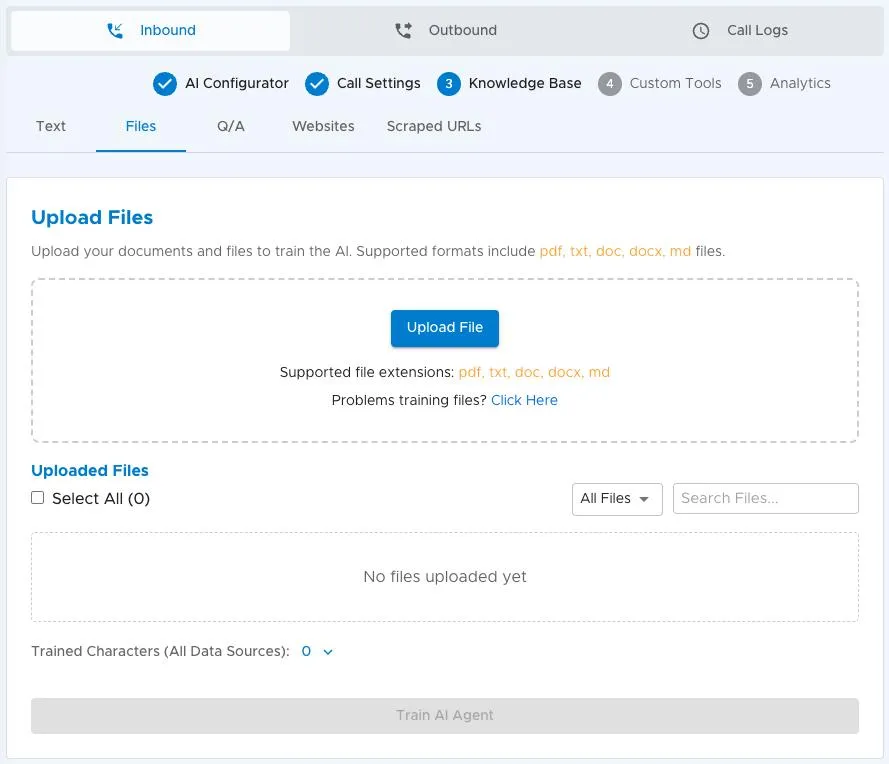Click the Inbound phone icon

115,31
